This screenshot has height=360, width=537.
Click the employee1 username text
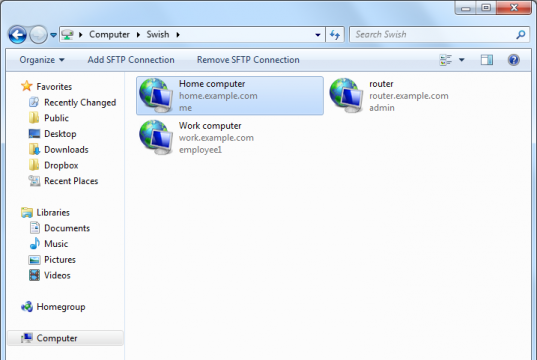tap(200, 150)
